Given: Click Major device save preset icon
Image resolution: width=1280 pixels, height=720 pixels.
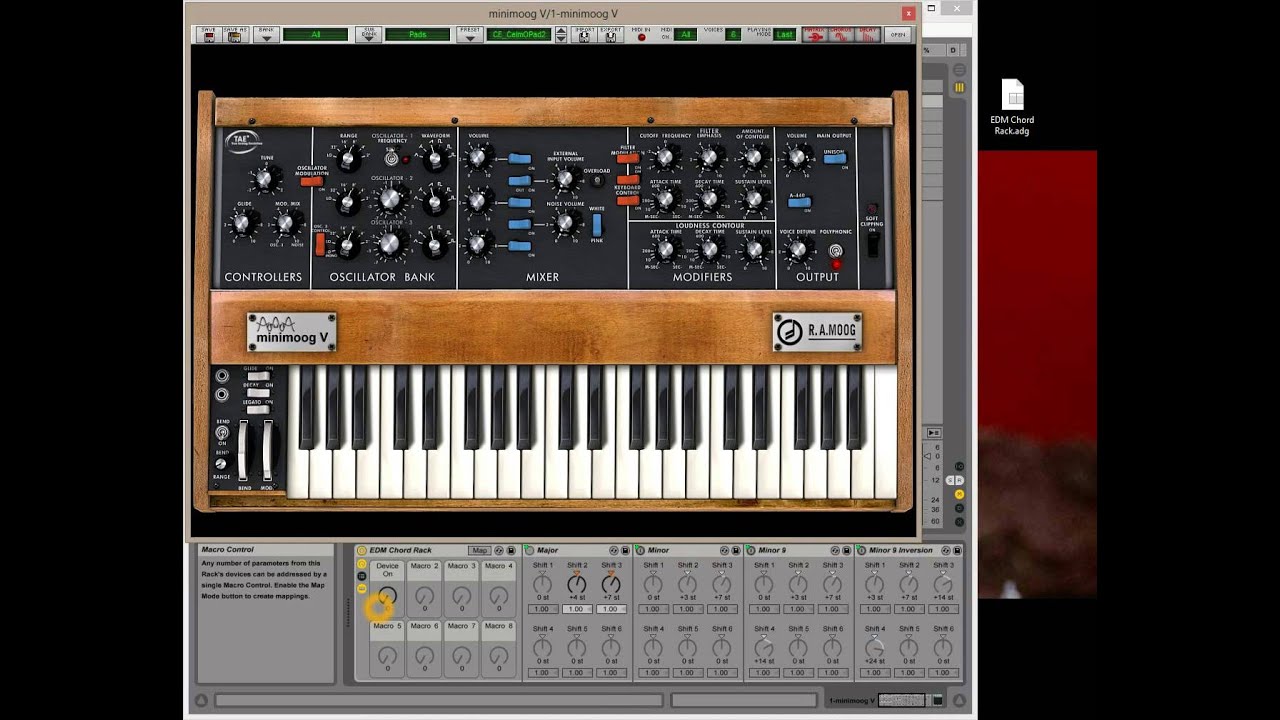Looking at the screenshot, I should (x=626, y=550).
